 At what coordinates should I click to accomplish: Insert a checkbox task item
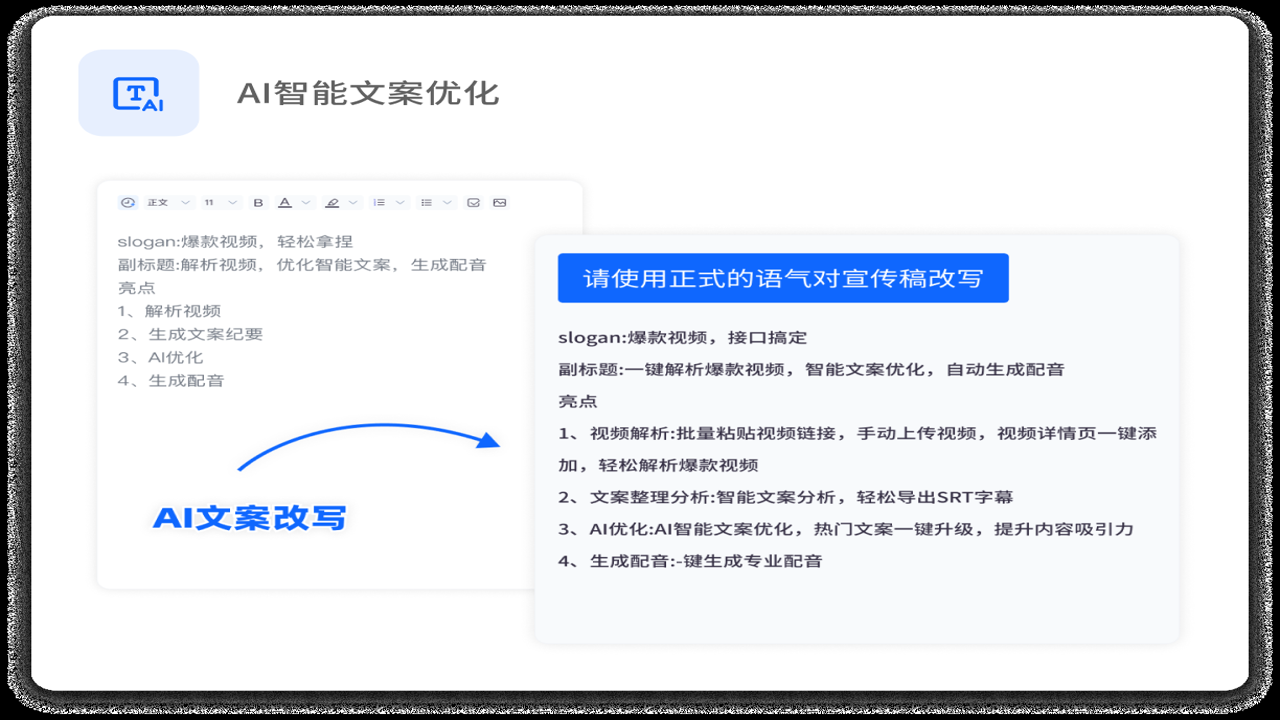click(x=473, y=202)
